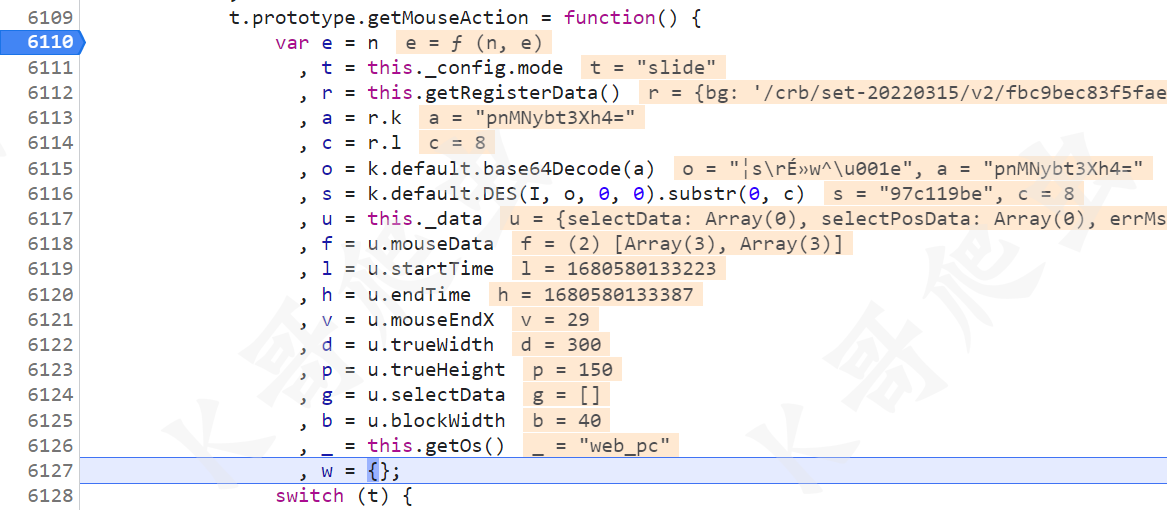The image size is (1167, 510).
Task: Click getMouseAction in the function declaration
Action: pos(450,17)
